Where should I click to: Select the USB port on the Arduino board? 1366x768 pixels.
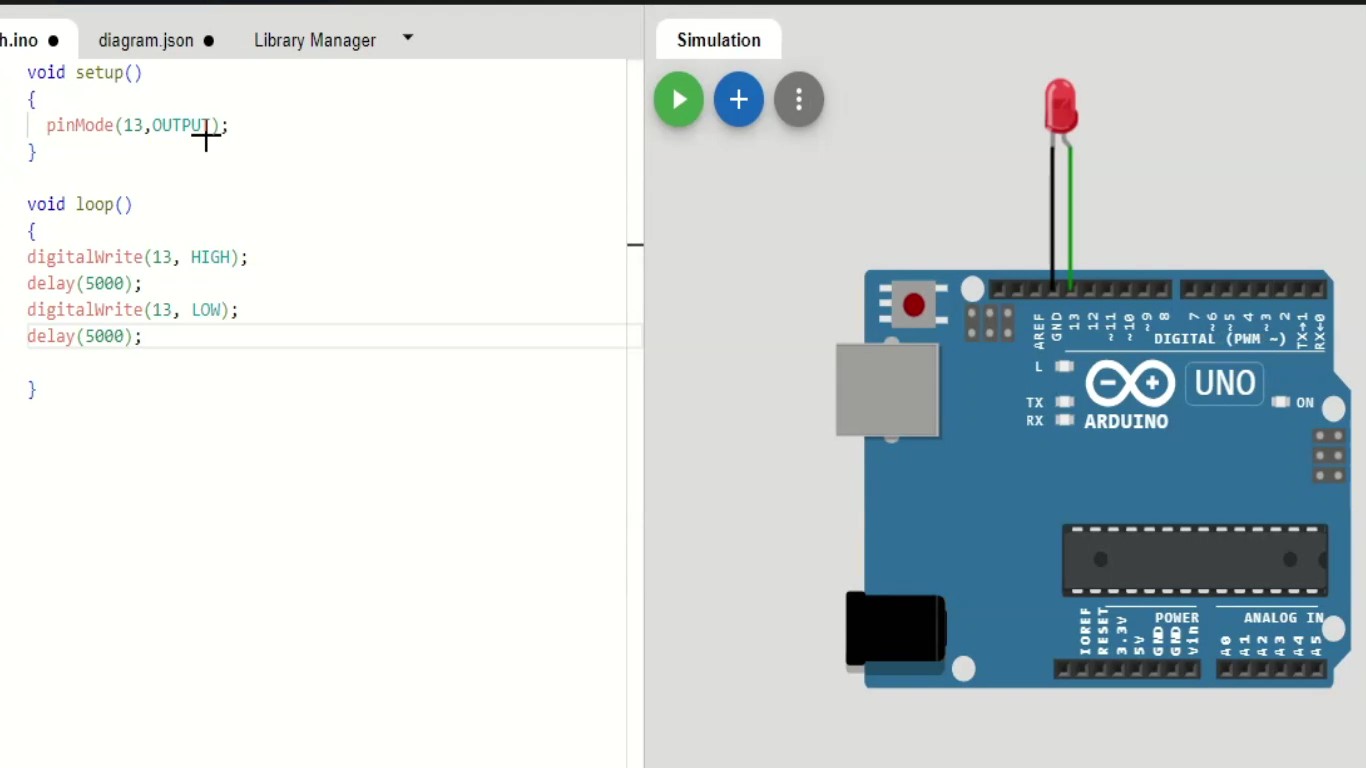888,390
